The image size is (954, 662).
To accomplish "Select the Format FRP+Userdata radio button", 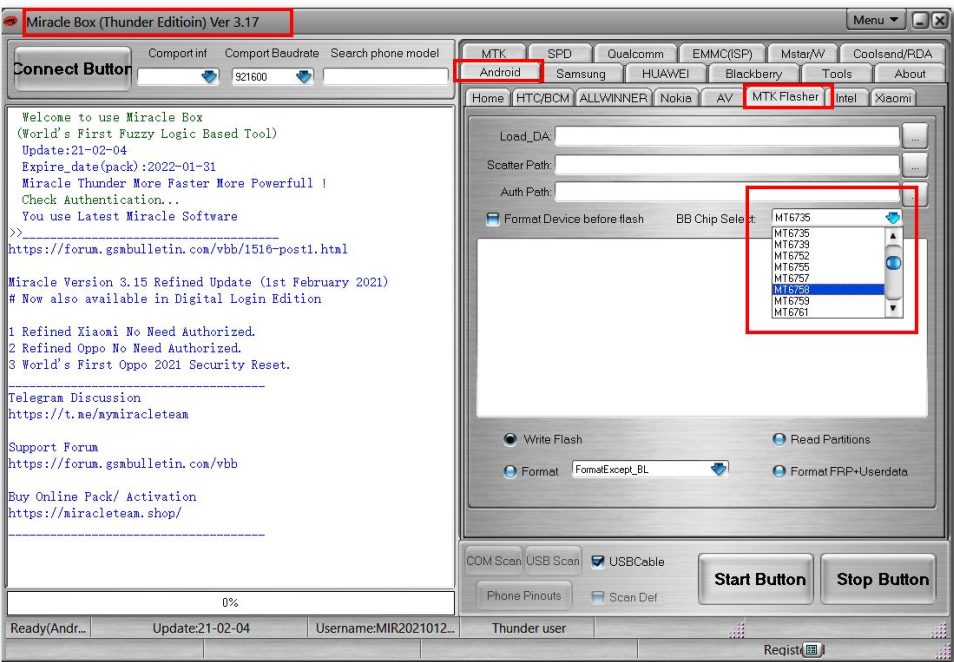I will point(779,472).
